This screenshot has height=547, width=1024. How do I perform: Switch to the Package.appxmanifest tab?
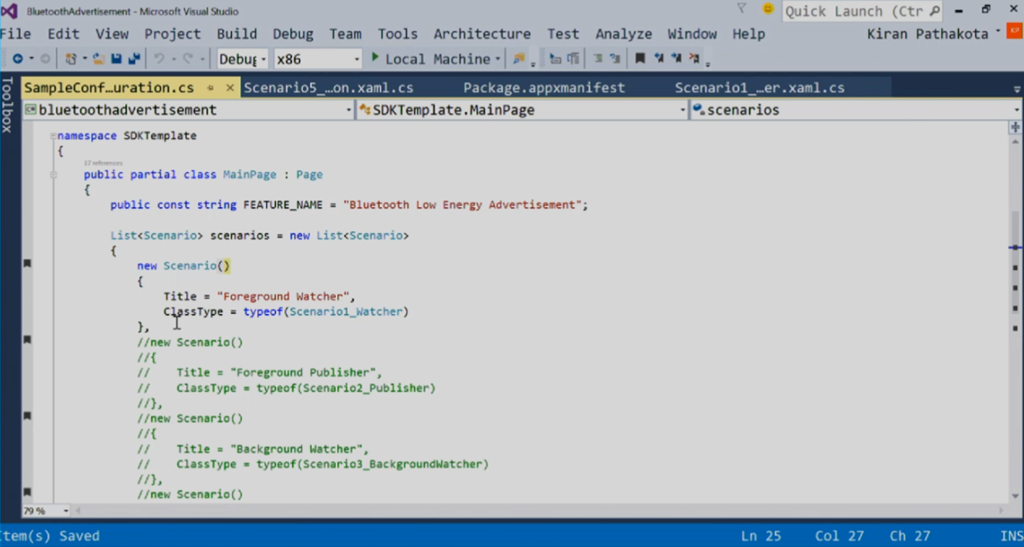(x=544, y=87)
